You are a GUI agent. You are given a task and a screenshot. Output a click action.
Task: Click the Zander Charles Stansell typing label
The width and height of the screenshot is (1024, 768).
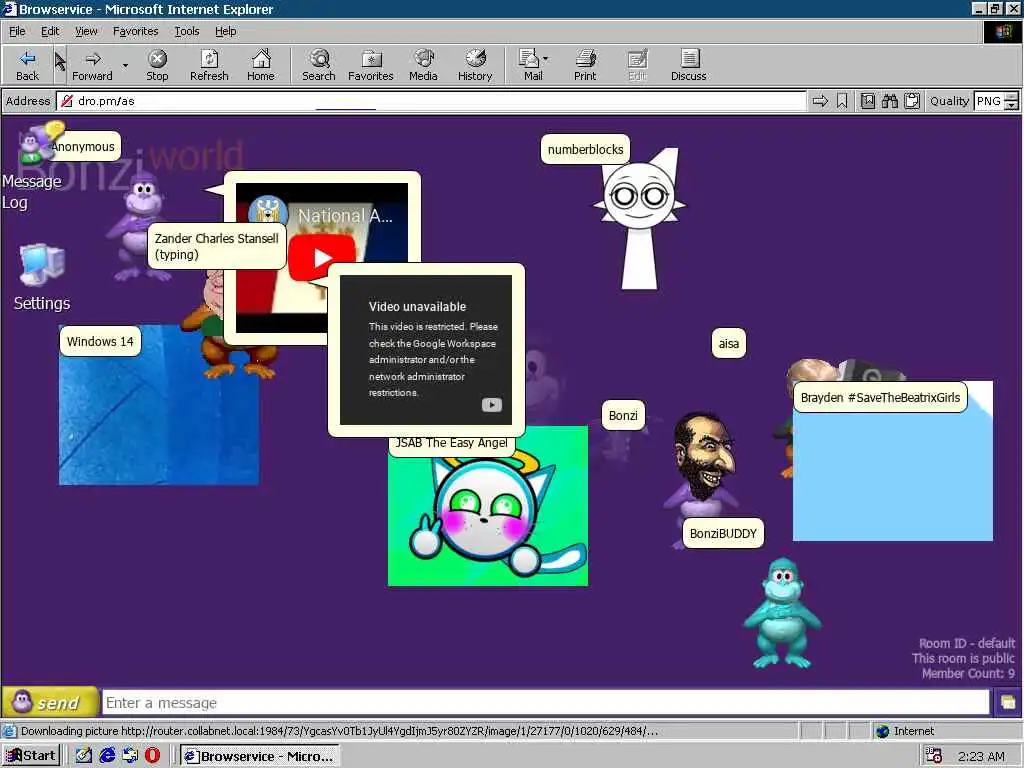pyautogui.click(x=216, y=246)
